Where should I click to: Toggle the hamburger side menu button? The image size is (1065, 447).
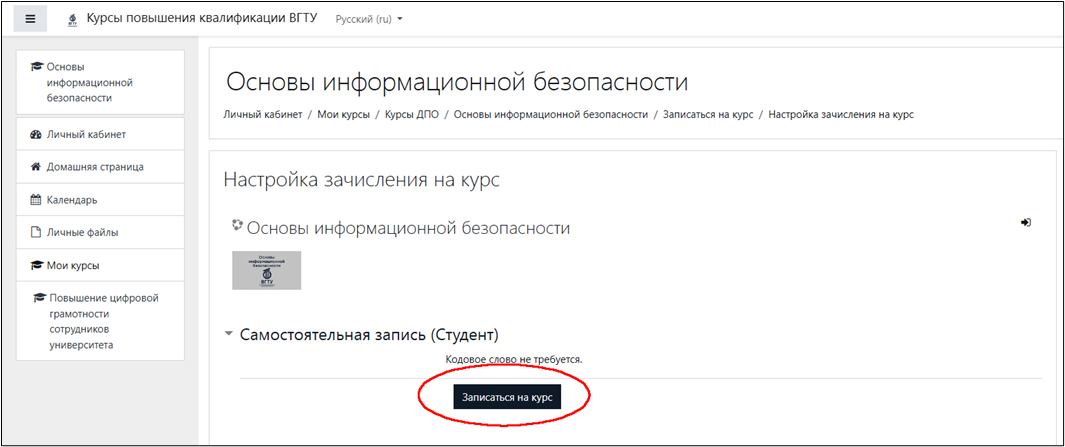click(30, 19)
